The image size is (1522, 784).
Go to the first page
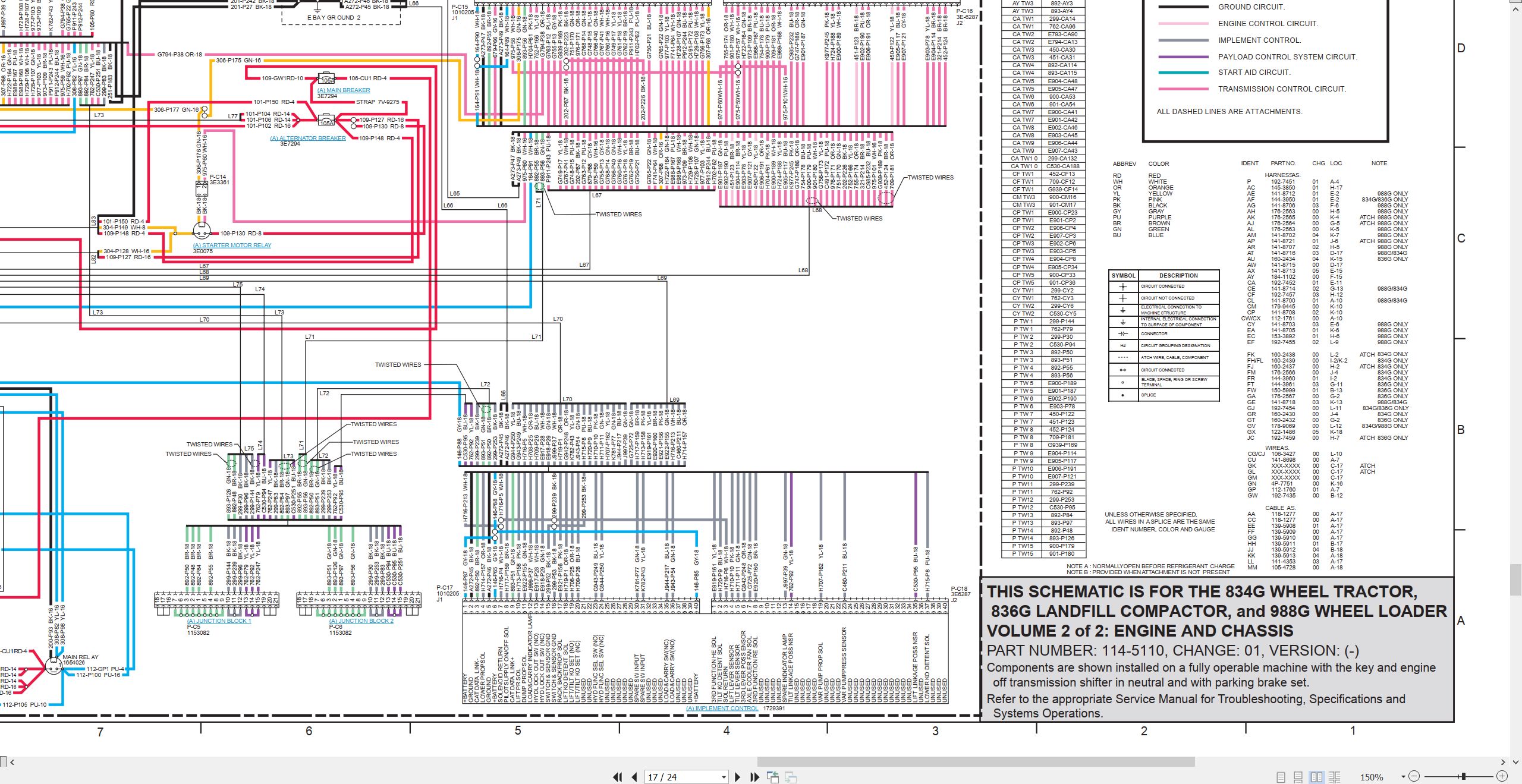click(618, 777)
